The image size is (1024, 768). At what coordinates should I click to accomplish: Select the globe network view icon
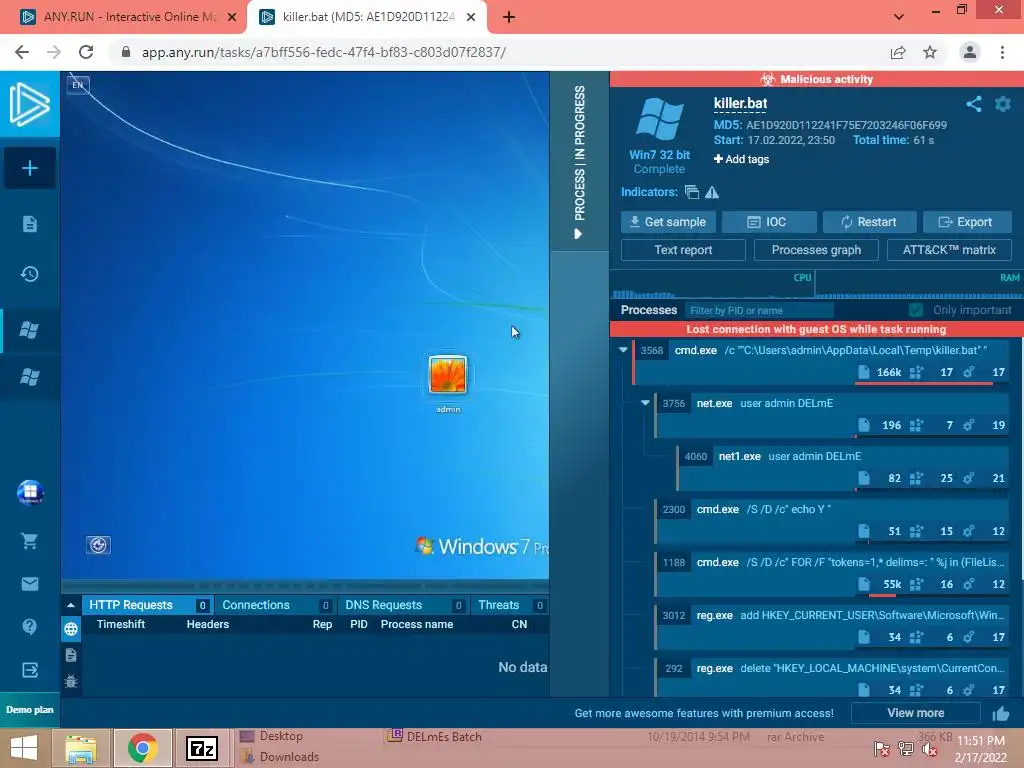pyautogui.click(x=71, y=629)
